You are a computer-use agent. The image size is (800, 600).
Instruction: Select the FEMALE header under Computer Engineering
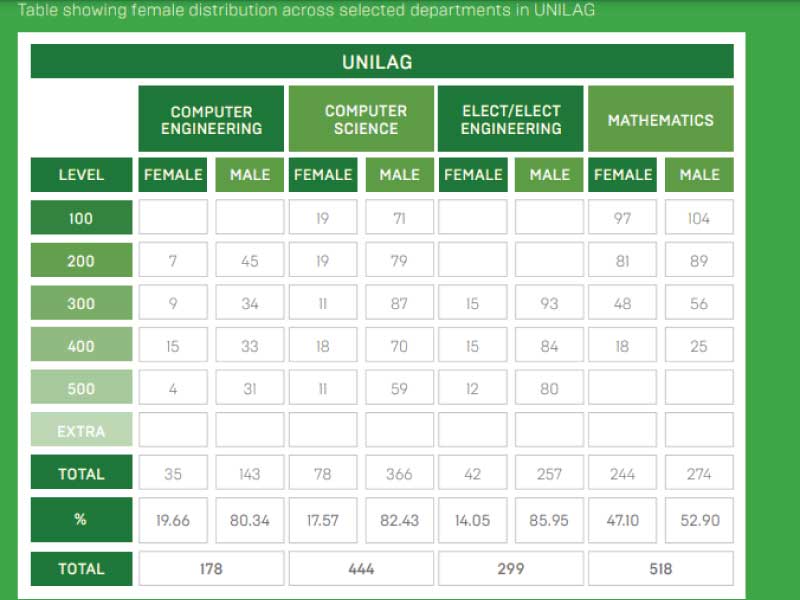[x=173, y=174]
